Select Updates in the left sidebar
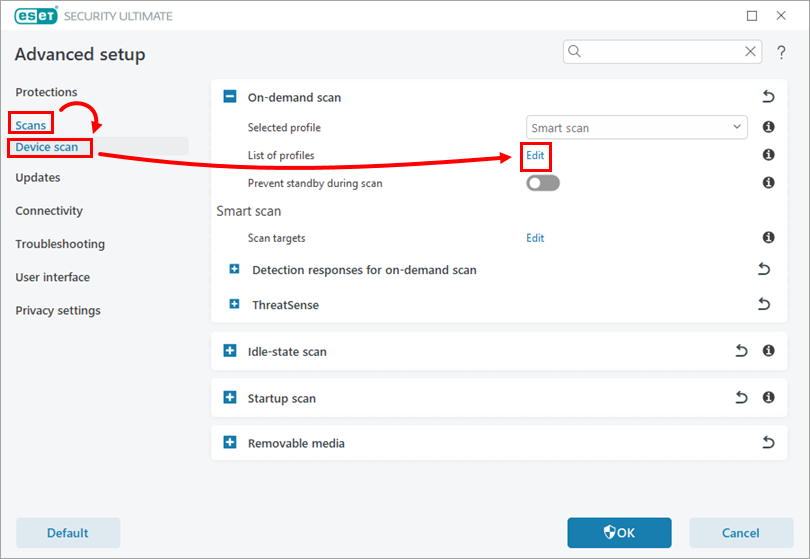810x559 pixels. [38, 177]
